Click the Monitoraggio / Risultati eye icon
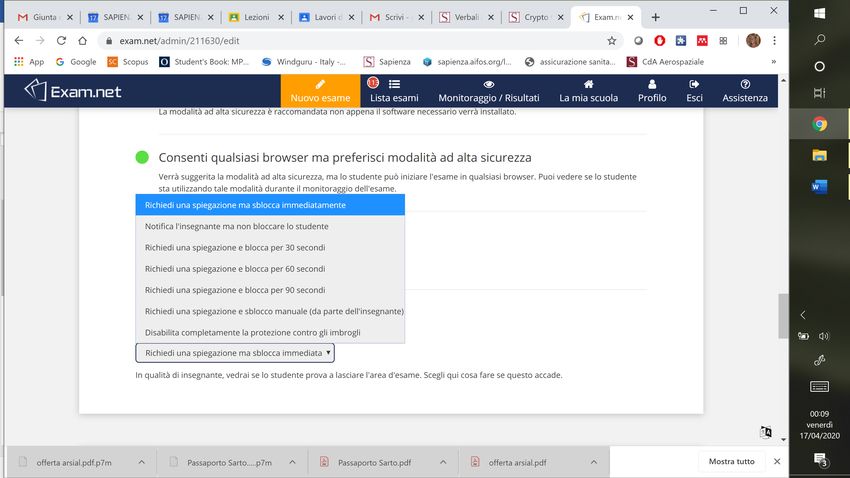850x478 pixels. tap(488, 85)
